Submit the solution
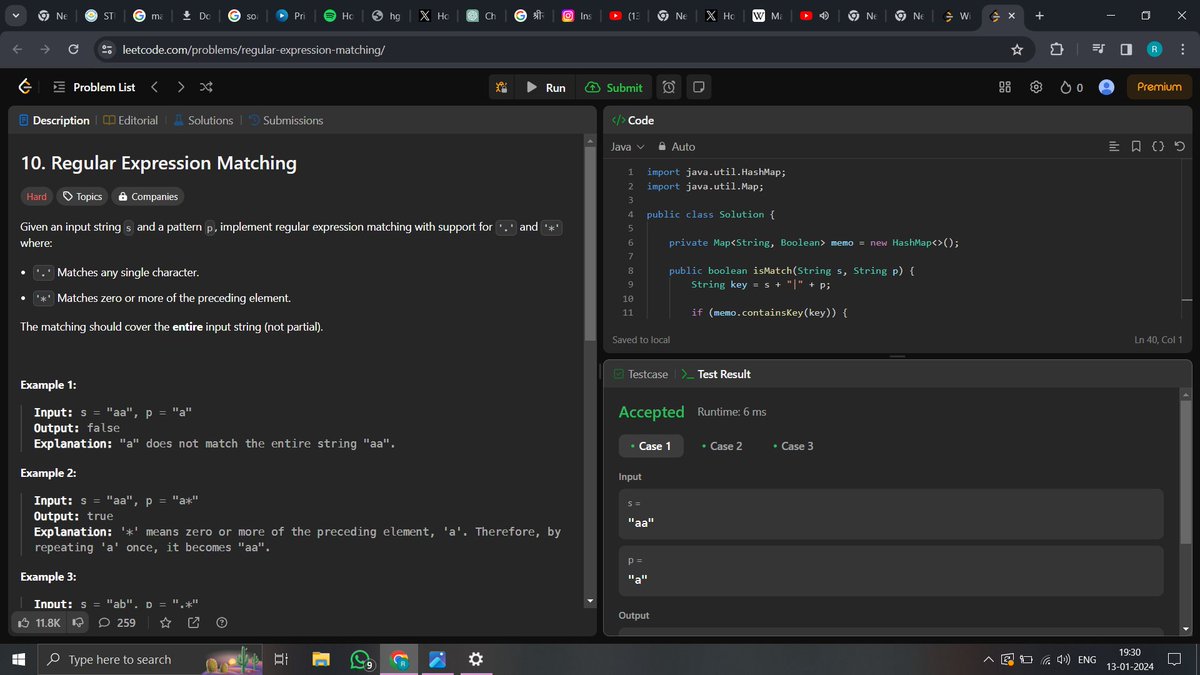This screenshot has width=1200, height=675. tap(614, 87)
